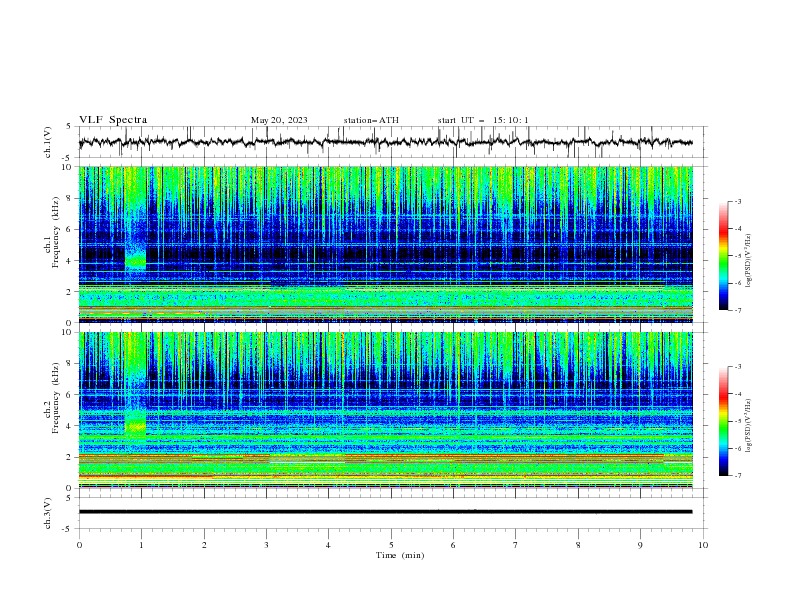Click the ch.1 colorbar 'log(PSD)(V²/Hz)' label
Image resolution: width=792 pixels, height=612 pixels.
pyautogui.click(x=748, y=261)
